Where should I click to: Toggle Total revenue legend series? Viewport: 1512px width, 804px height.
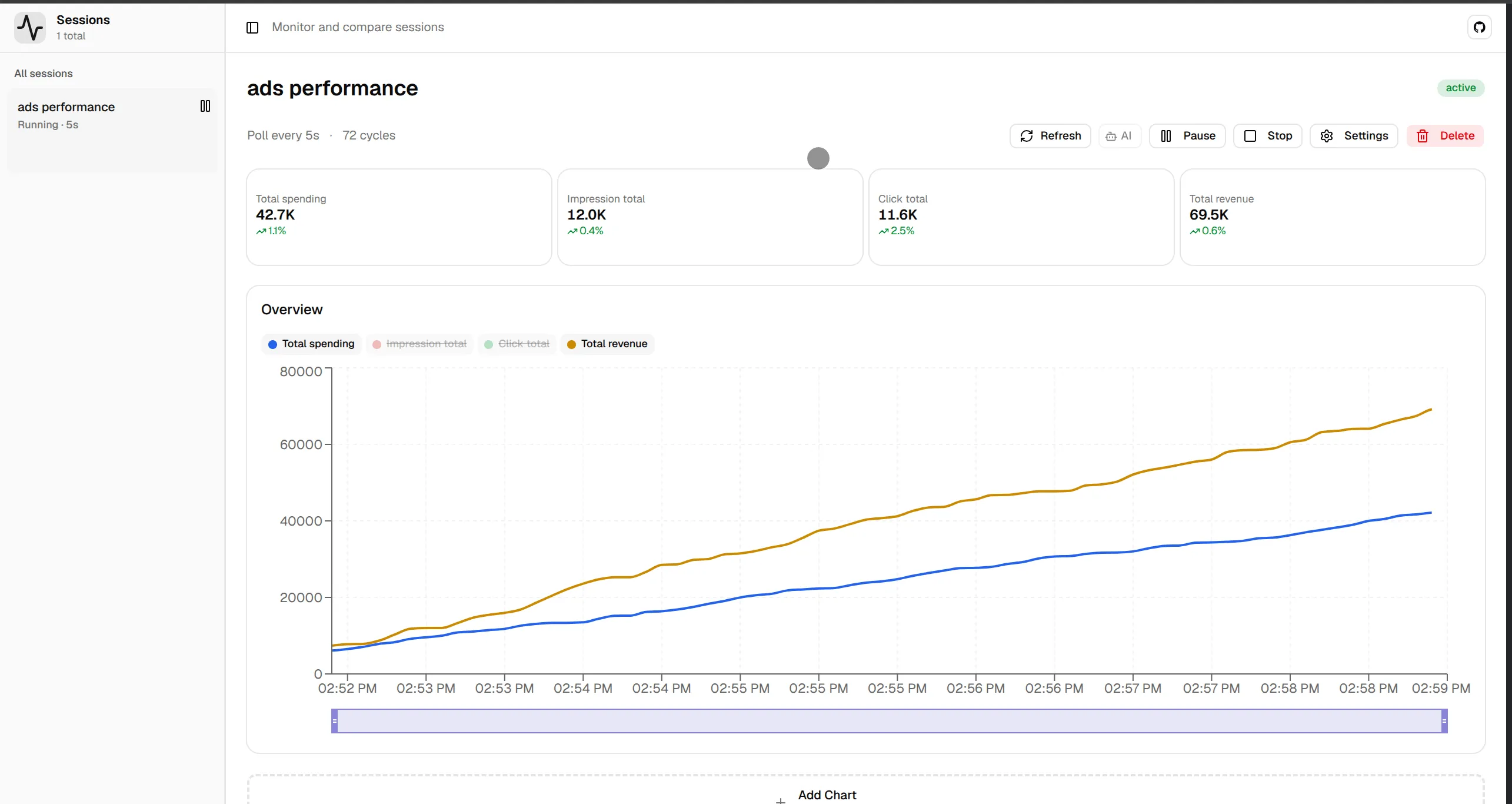[607, 344]
